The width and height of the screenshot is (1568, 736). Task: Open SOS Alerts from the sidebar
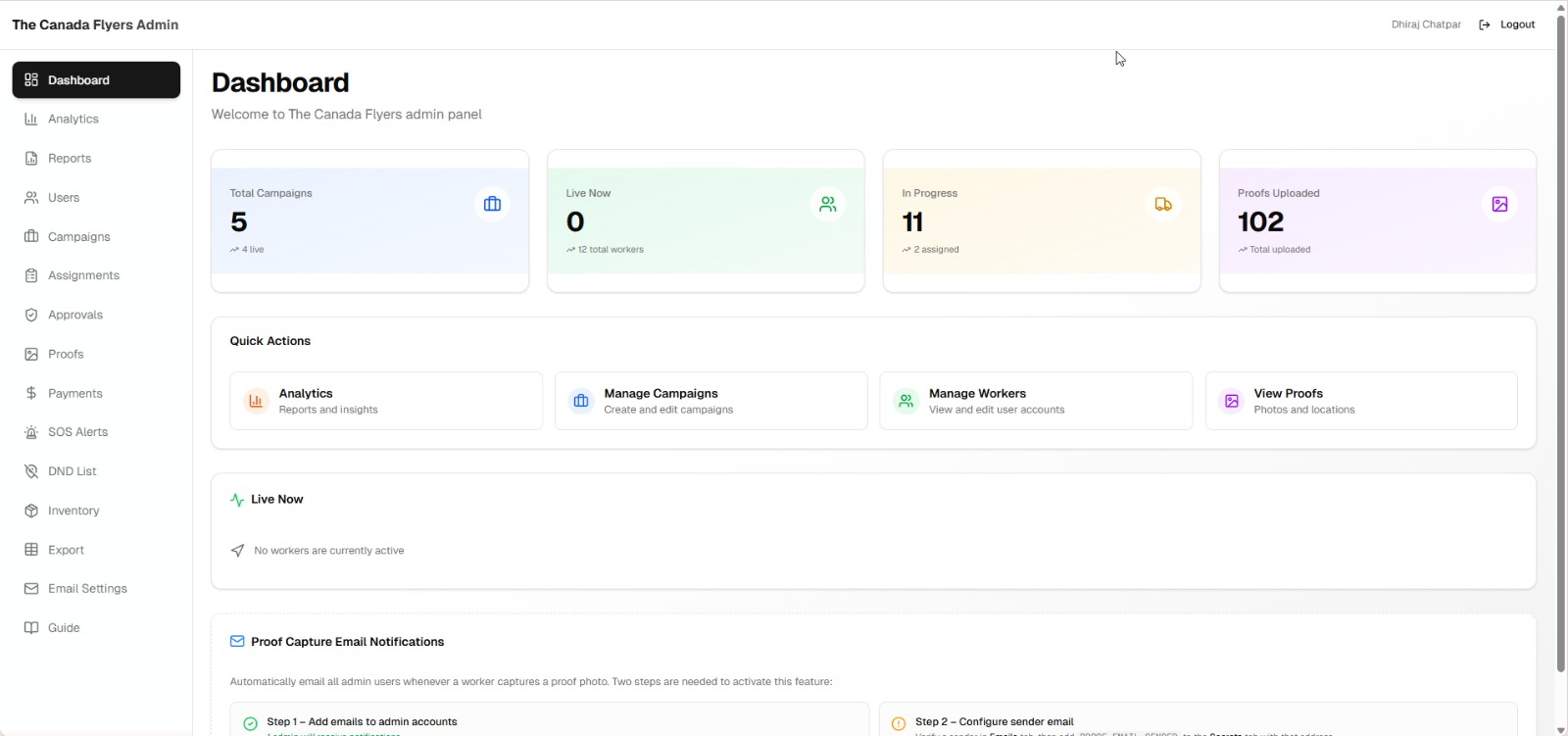pos(96,432)
